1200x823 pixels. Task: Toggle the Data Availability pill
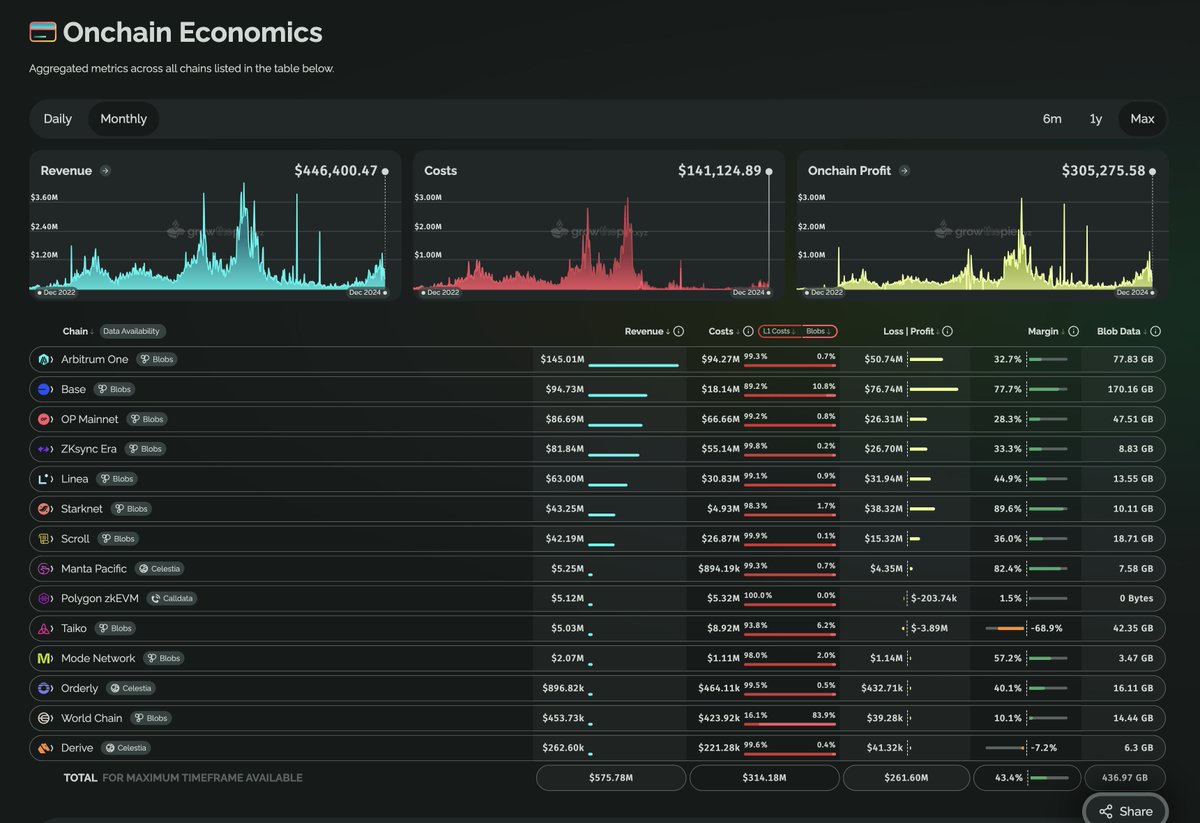tap(131, 331)
